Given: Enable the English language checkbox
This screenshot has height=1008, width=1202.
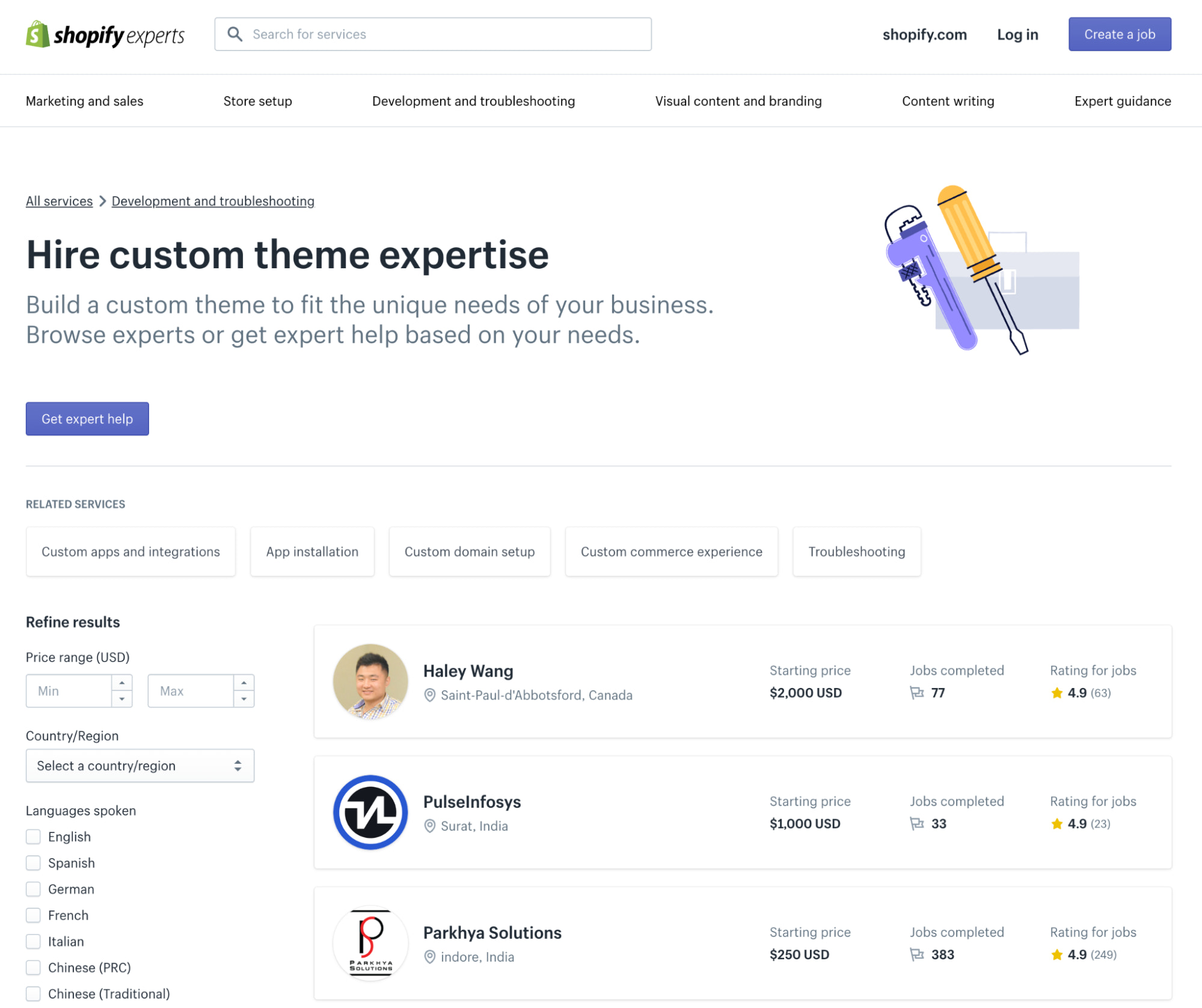Looking at the screenshot, I should pos(34,837).
